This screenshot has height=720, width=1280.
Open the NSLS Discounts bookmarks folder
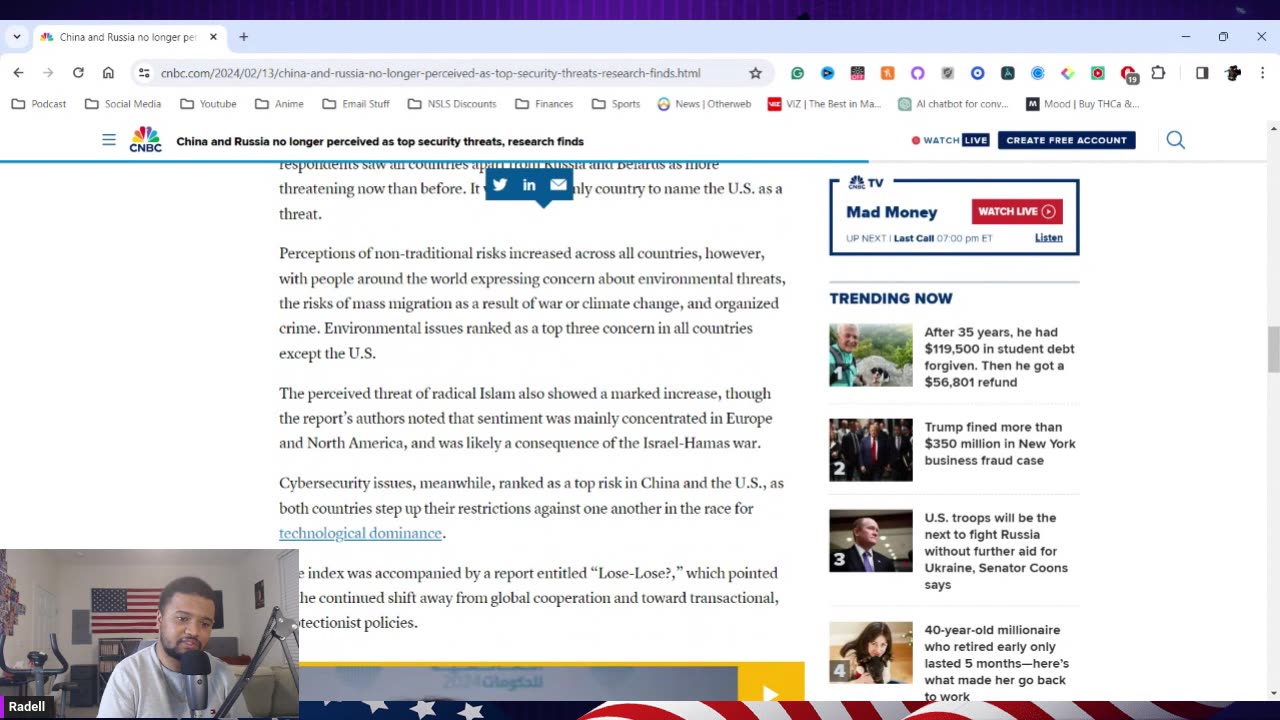tap(452, 104)
